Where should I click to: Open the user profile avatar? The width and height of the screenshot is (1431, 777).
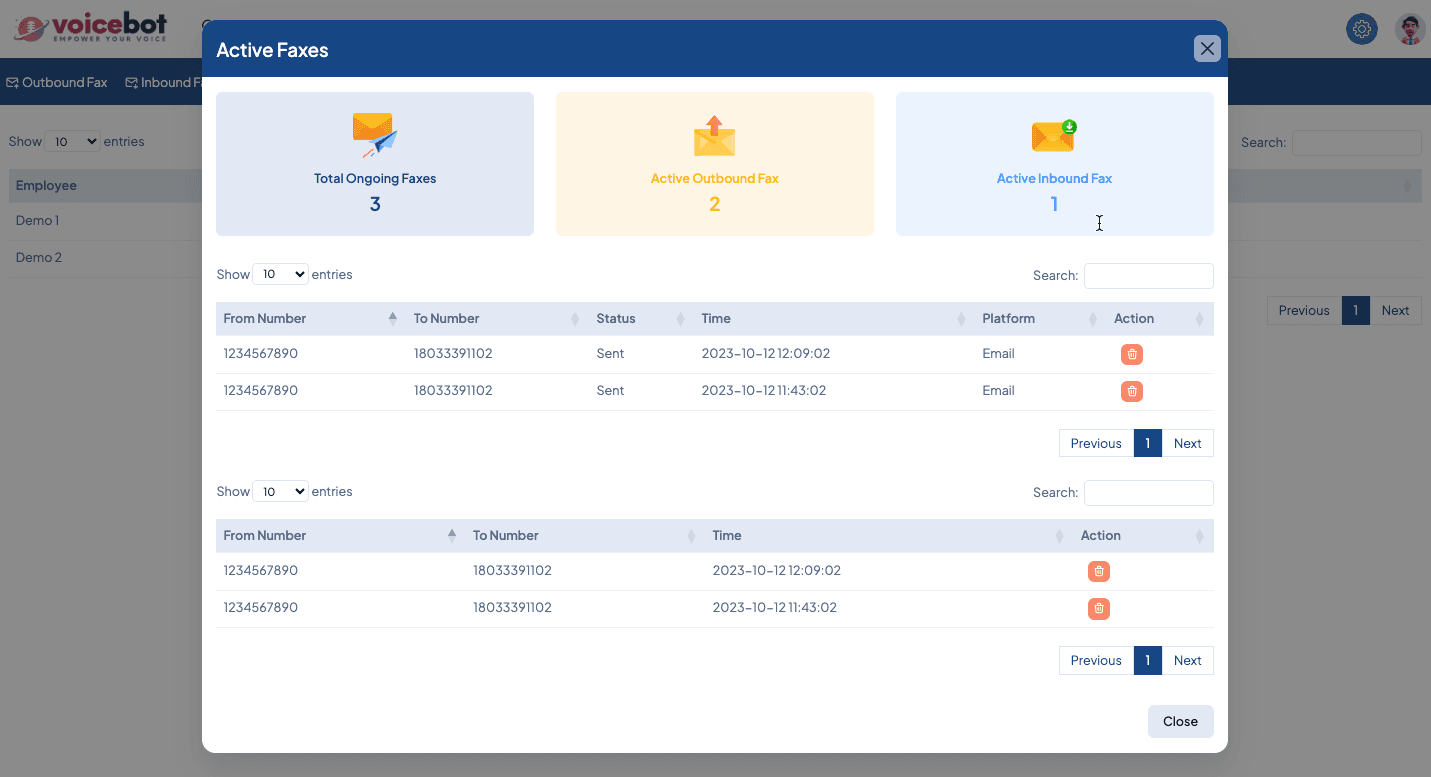(1410, 29)
